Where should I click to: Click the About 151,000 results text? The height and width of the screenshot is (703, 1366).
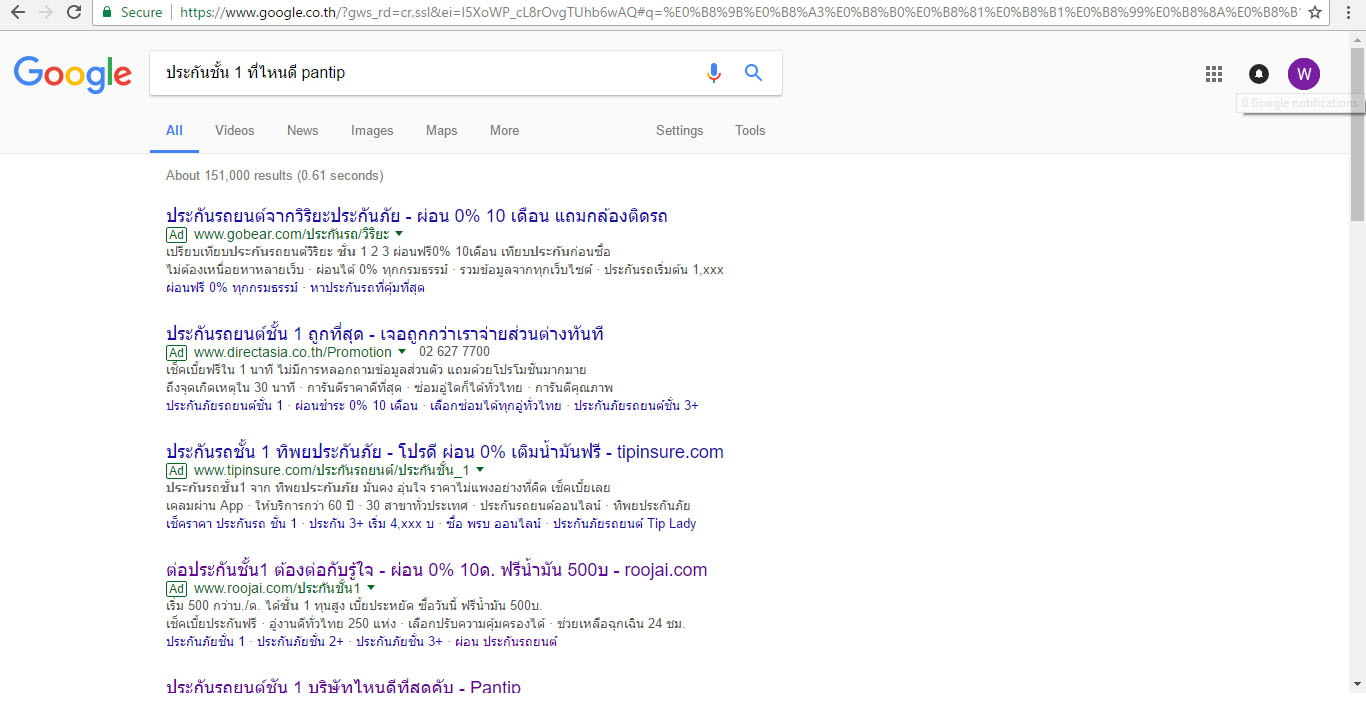pos(275,176)
